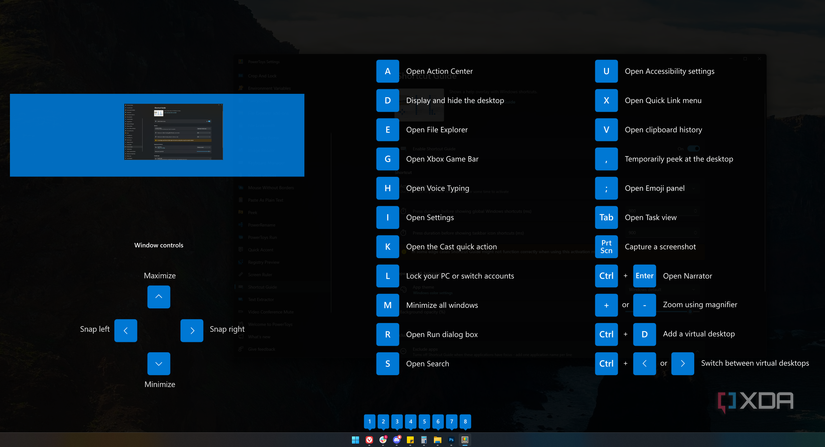This screenshot has height=447, width=825.
Task: Click the semicolon key tile for Emoji panel
Action: 606,188
